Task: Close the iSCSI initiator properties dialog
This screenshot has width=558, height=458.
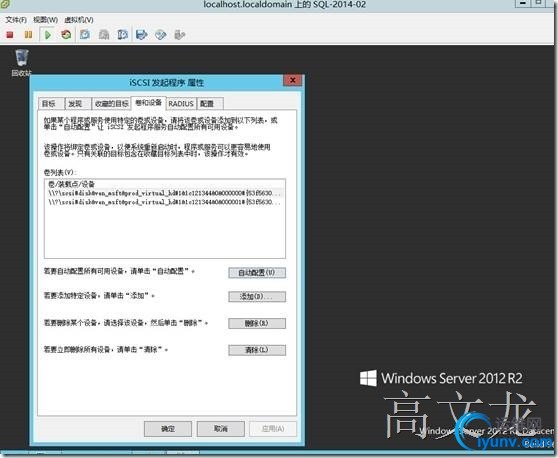Action: tap(293, 80)
